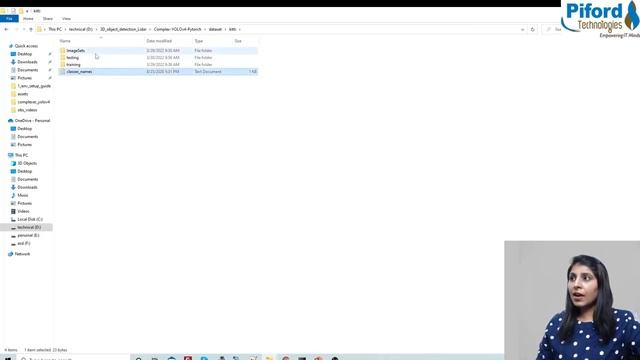Select technical (D:) drive in sidebar
This screenshot has height=360, width=640.
pos(29,227)
